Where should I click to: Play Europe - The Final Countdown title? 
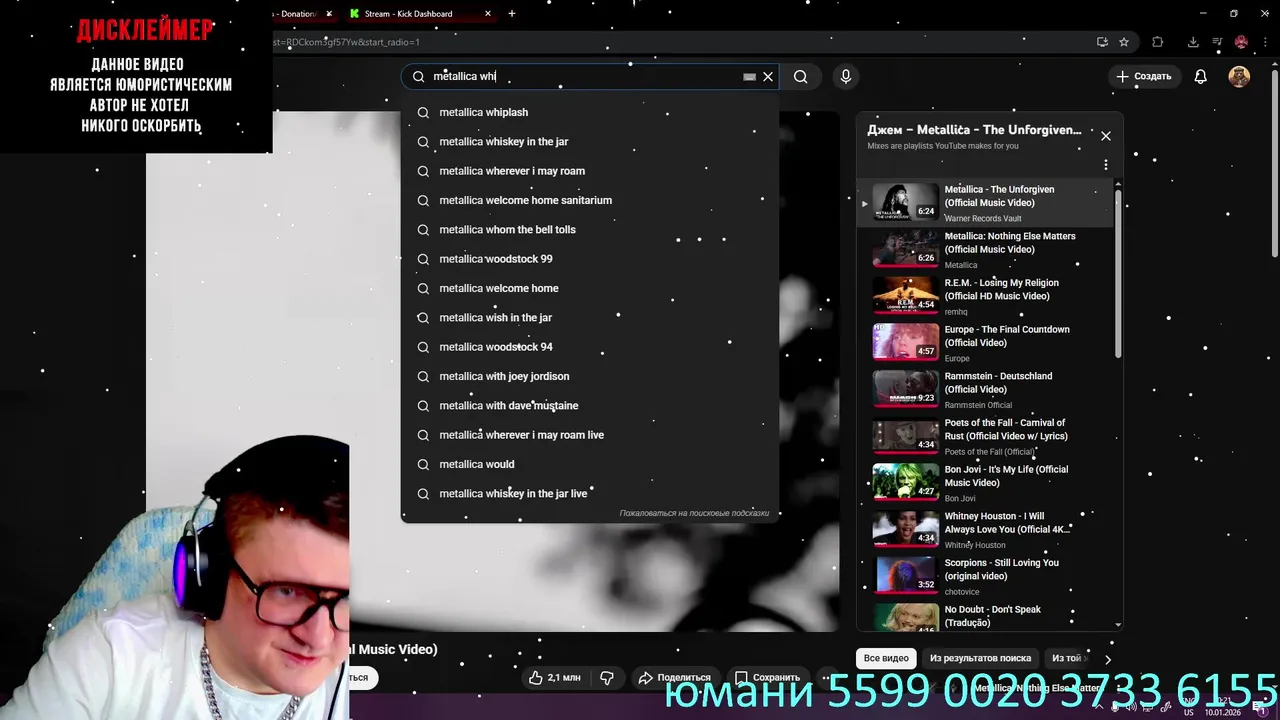click(1007, 336)
